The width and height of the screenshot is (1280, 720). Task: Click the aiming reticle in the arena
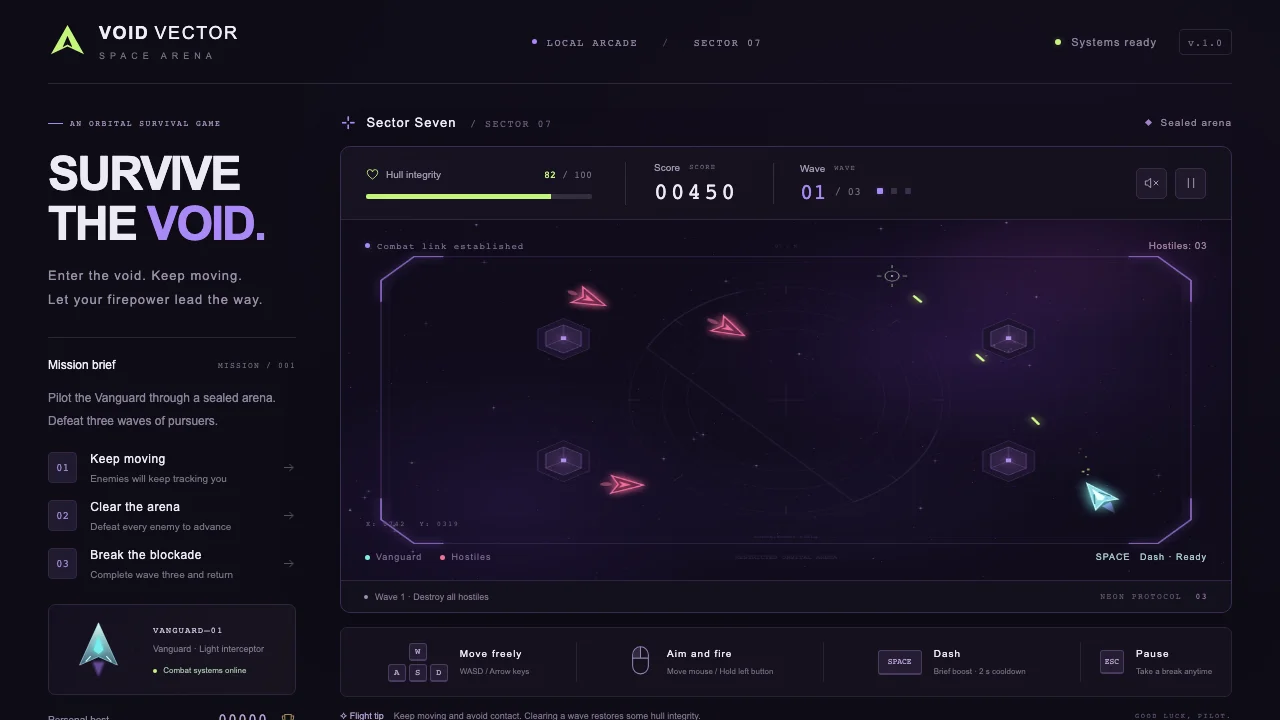pos(892,276)
